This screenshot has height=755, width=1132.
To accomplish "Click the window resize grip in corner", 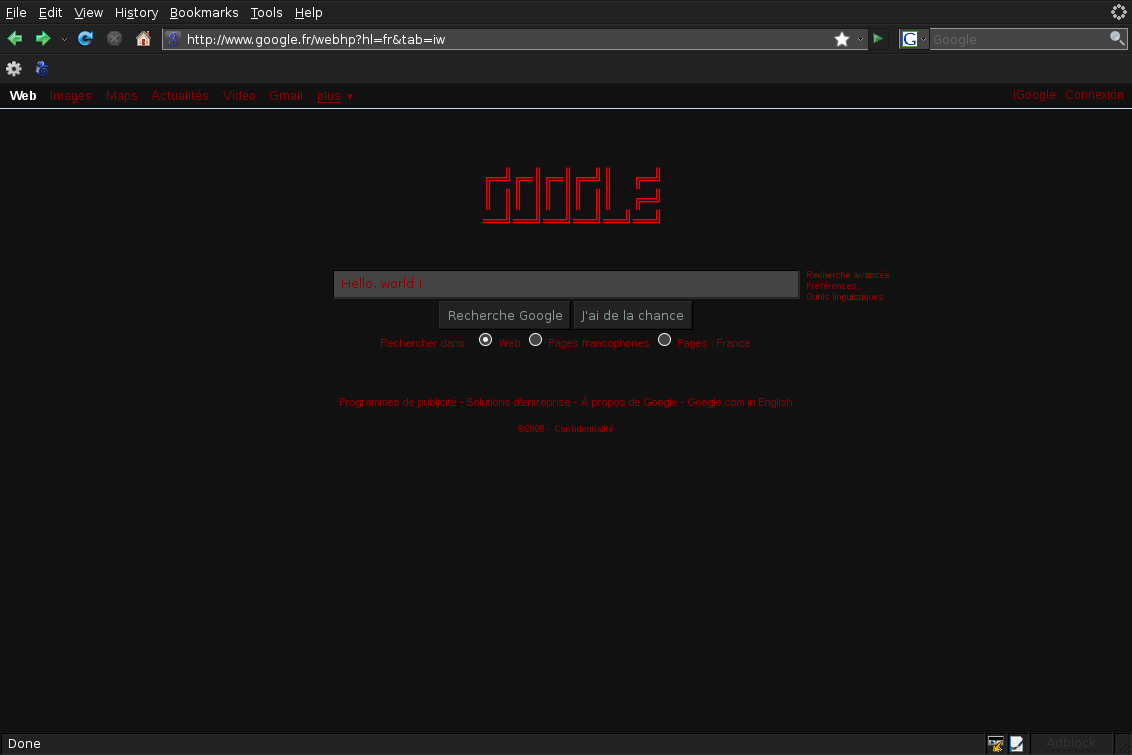I will [x=1123, y=744].
